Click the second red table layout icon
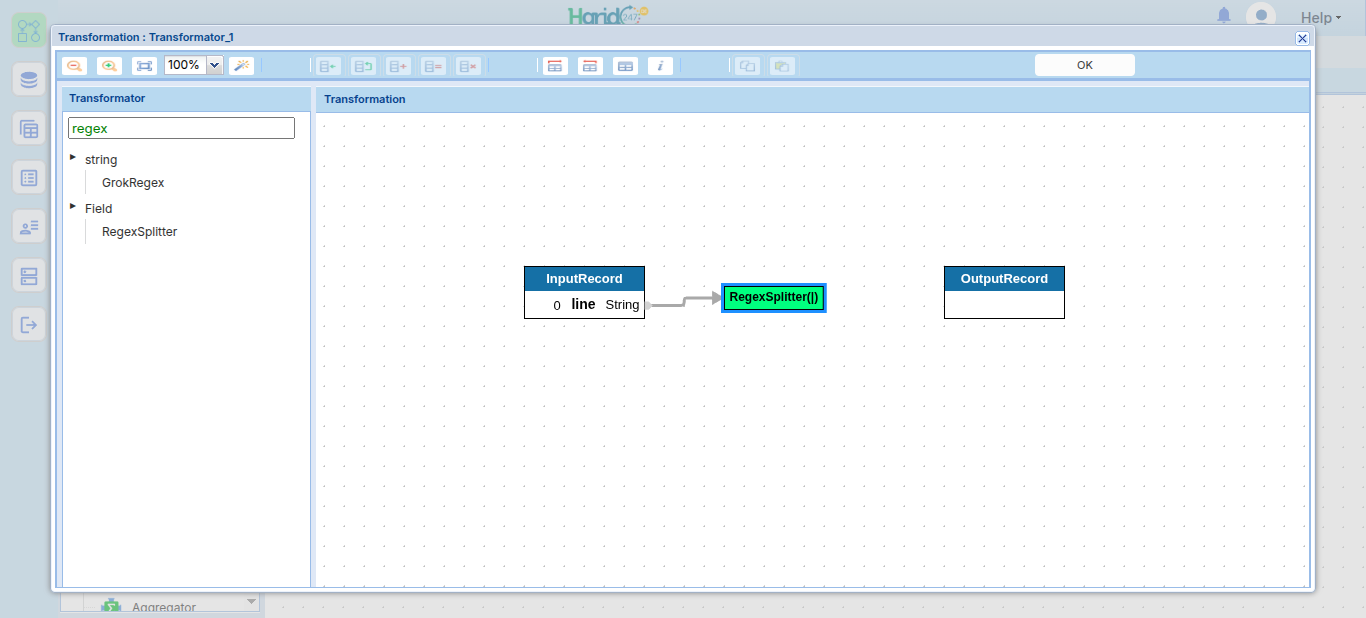Screen dimensions: 1366x618 pos(590,66)
